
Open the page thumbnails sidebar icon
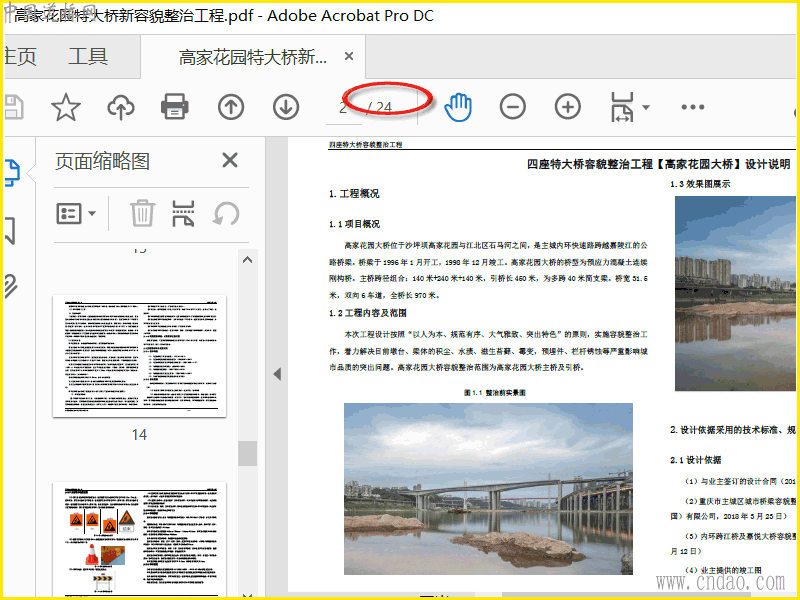point(12,172)
